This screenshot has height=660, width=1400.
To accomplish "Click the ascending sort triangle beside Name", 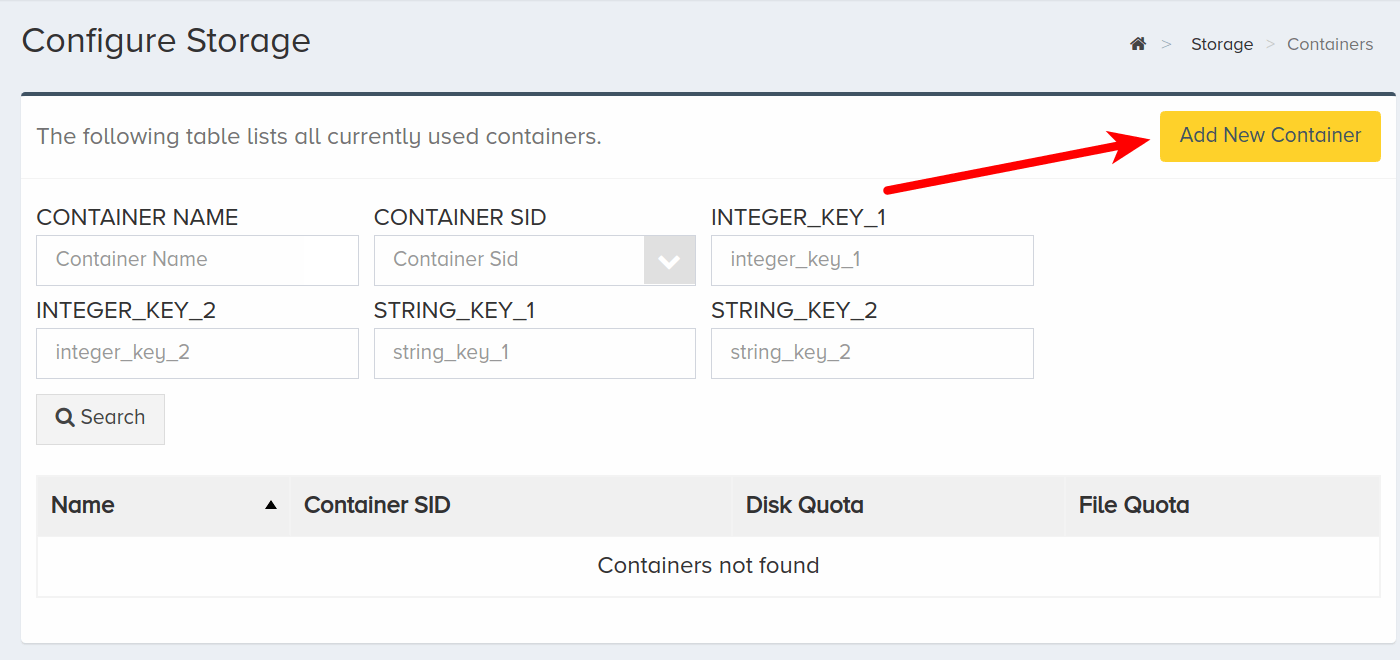I will pyautogui.click(x=270, y=506).
